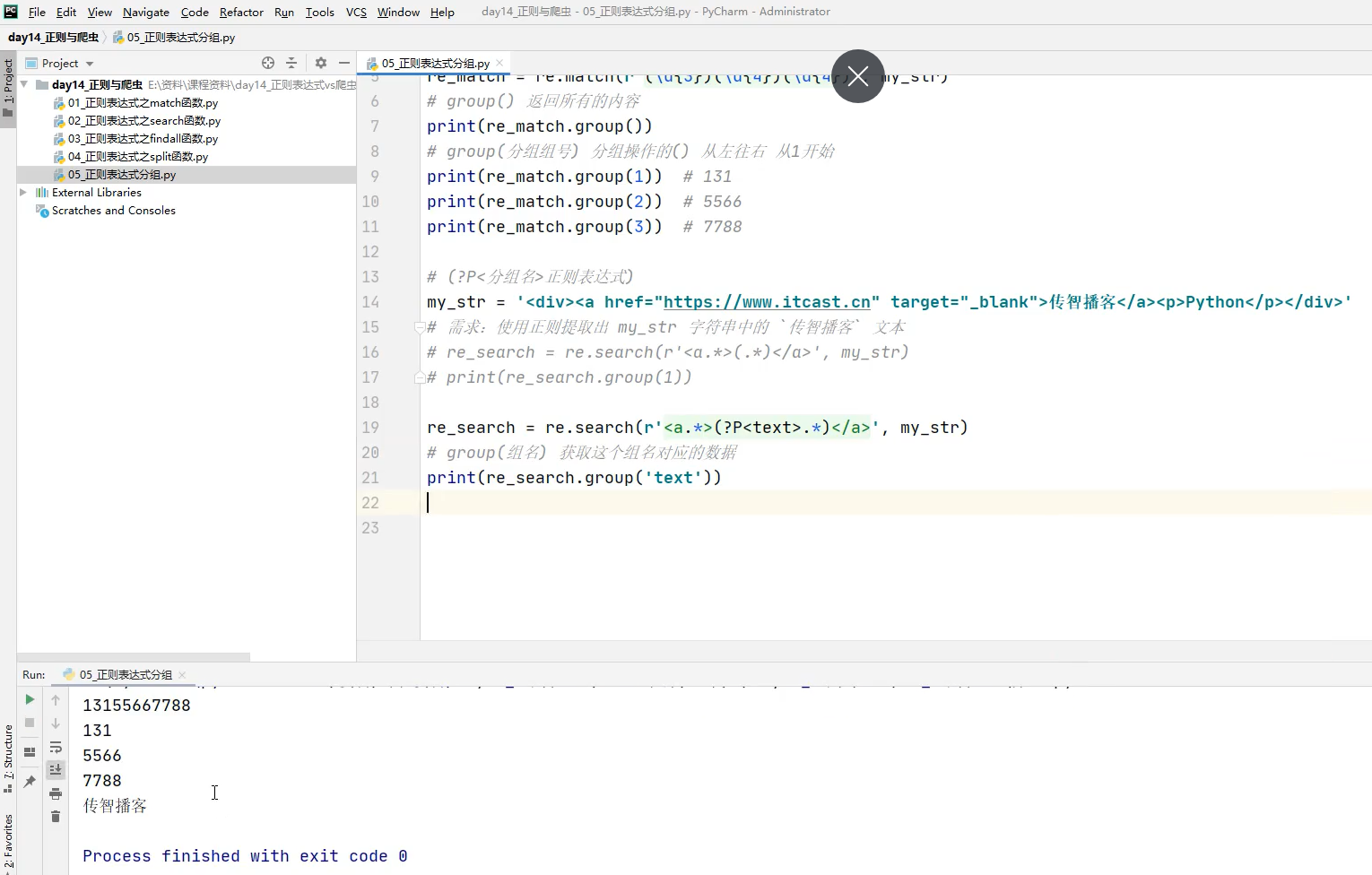Click the Rerun green play icon
Image resolution: width=1372 pixels, height=875 pixels.
pyautogui.click(x=30, y=699)
